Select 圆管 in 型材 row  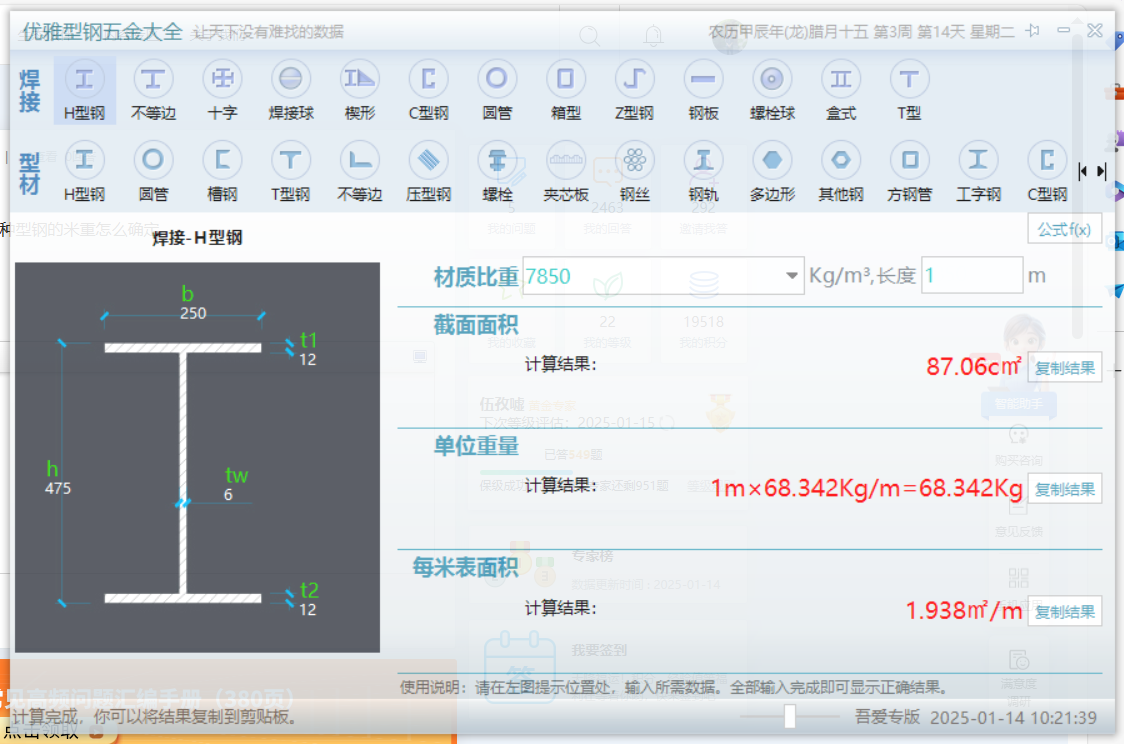coord(153,172)
